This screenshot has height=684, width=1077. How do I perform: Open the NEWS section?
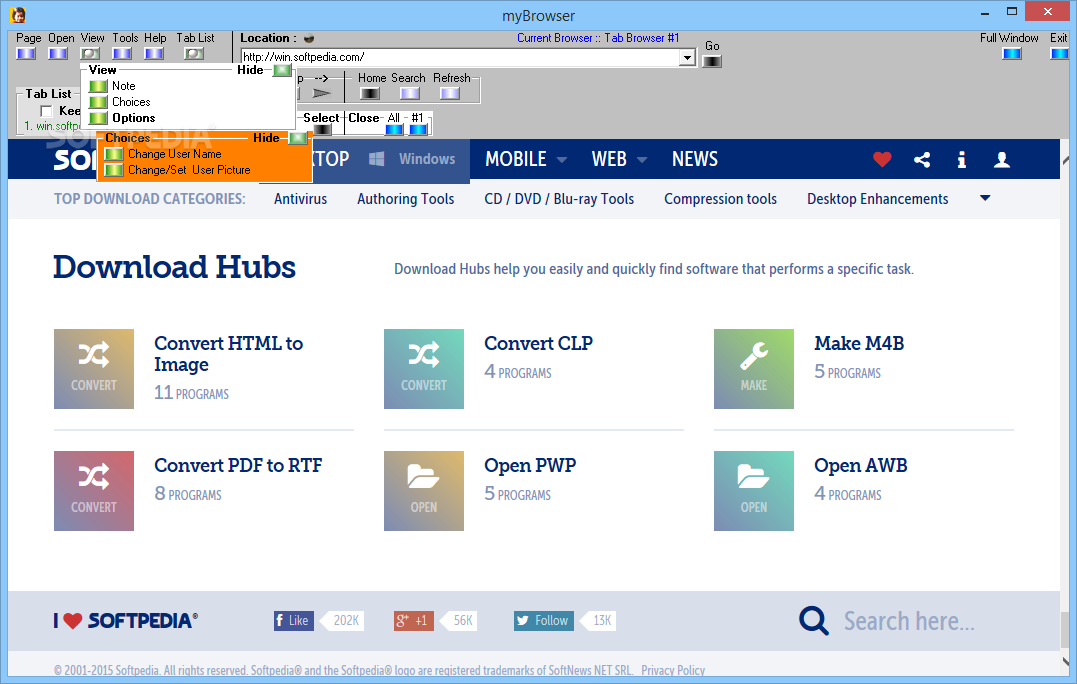point(694,159)
